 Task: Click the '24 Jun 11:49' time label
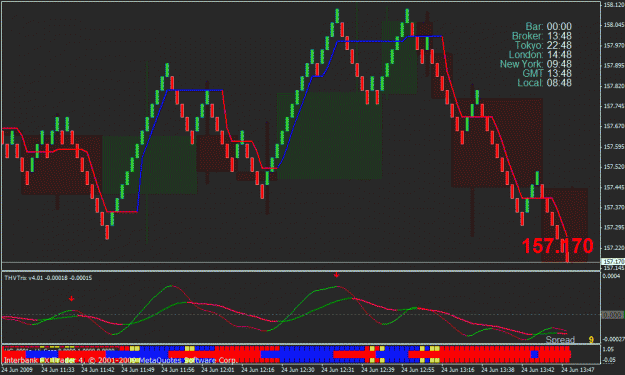click(138, 370)
